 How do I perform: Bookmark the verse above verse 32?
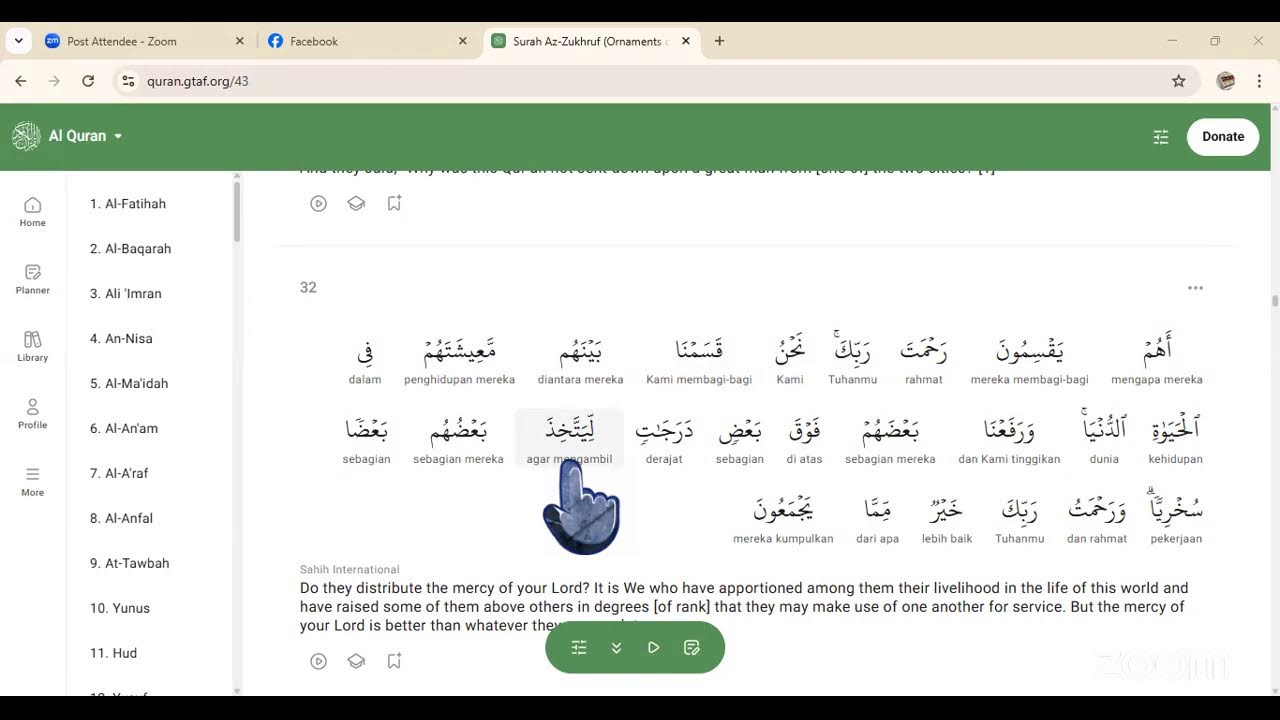(x=394, y=203)
